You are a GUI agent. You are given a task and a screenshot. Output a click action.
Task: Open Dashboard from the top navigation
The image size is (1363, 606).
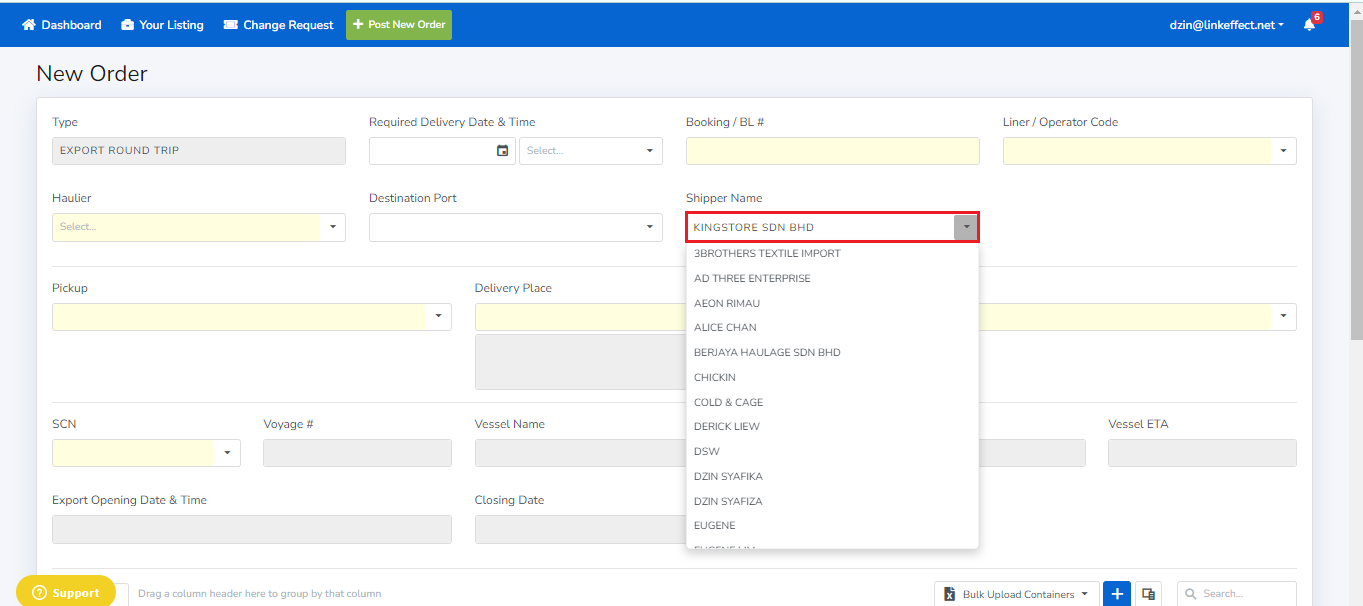[x=62, y=25]
